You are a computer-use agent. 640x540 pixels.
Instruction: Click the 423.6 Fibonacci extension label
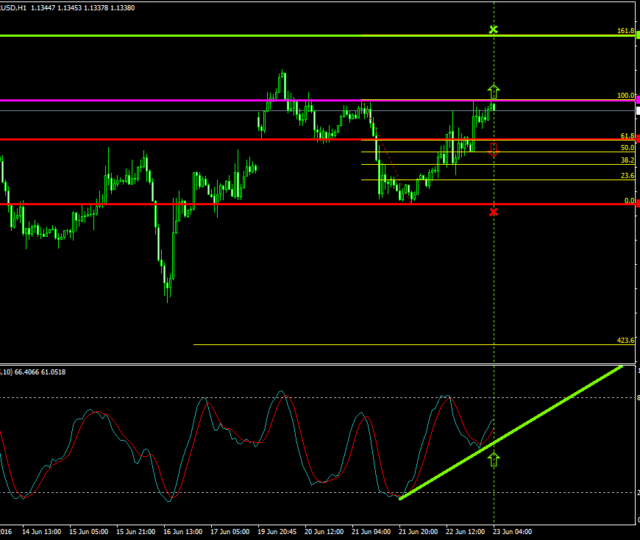[x=625, y=341]
